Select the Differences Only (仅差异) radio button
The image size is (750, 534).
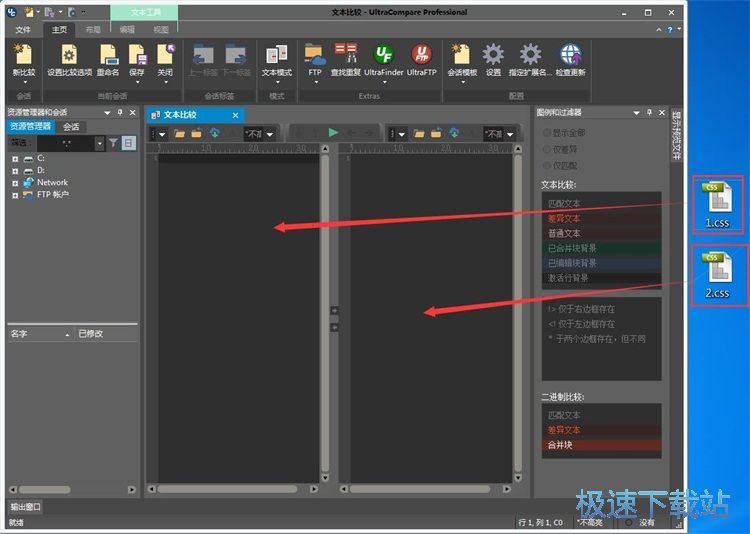pyautogui.click(x=546, y=149)
